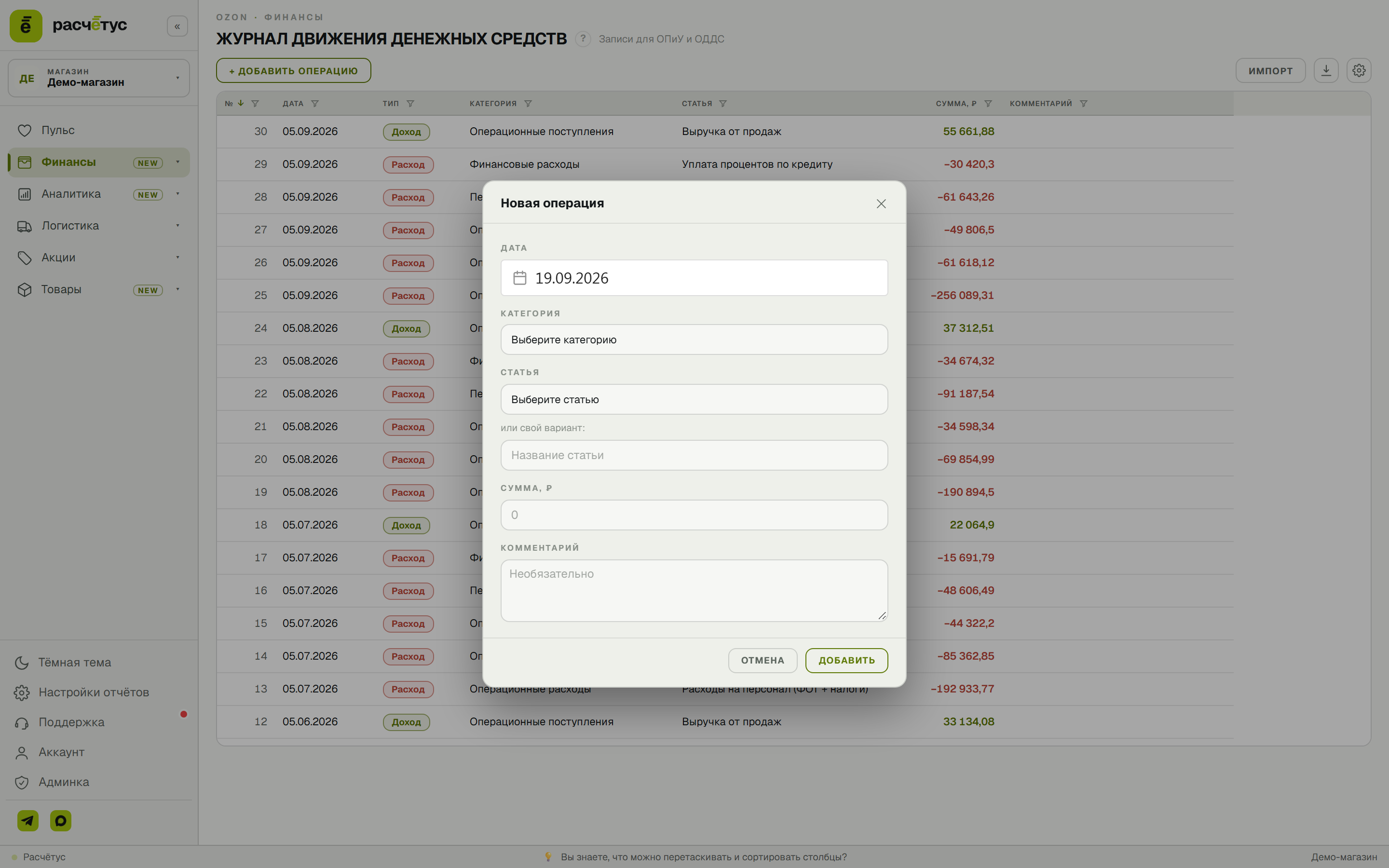Collapse sidebar with double-chevron icon

click(177, 27)
